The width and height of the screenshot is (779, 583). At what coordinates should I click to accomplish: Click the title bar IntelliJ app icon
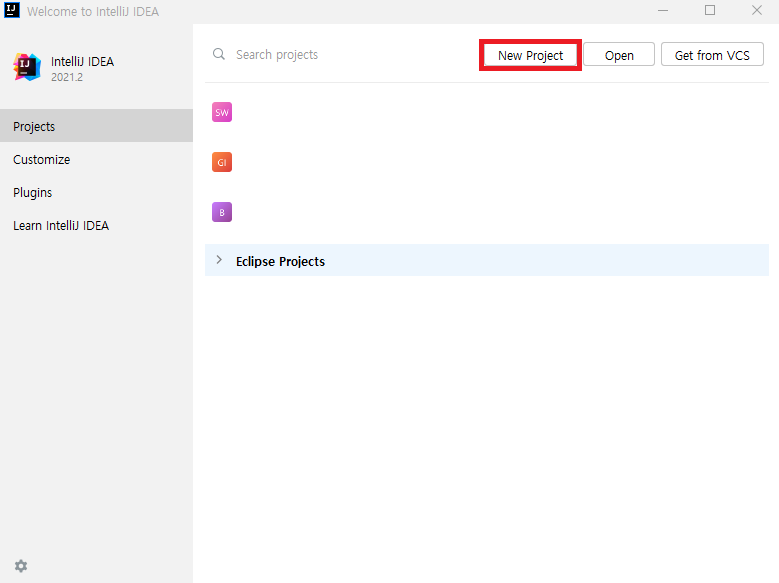click(x=12, y=10)
